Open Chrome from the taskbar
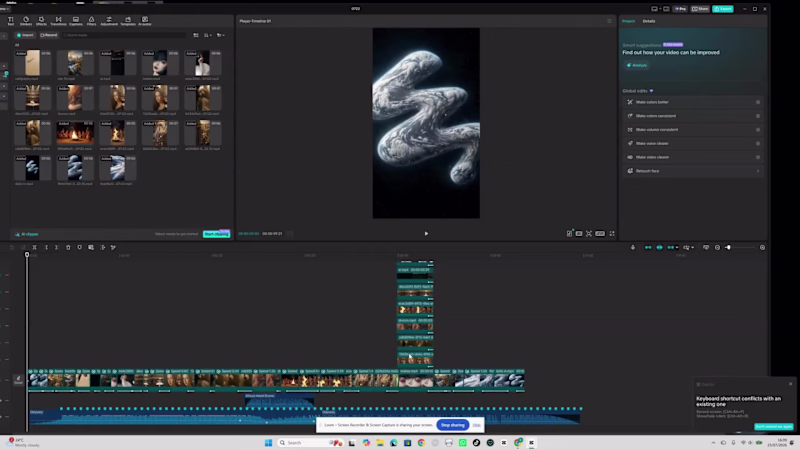800x450 pixels. pyautogui.click(x=421, y=442)
